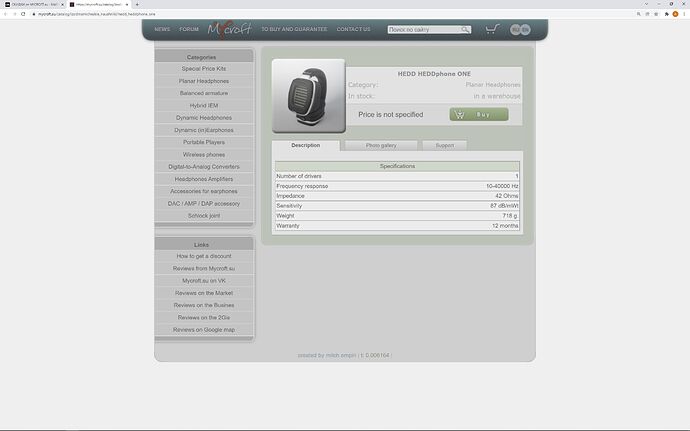Open the CONTACT US page
Image resolution: width=690 pixels, height=431 pixels.
point(353,29)
